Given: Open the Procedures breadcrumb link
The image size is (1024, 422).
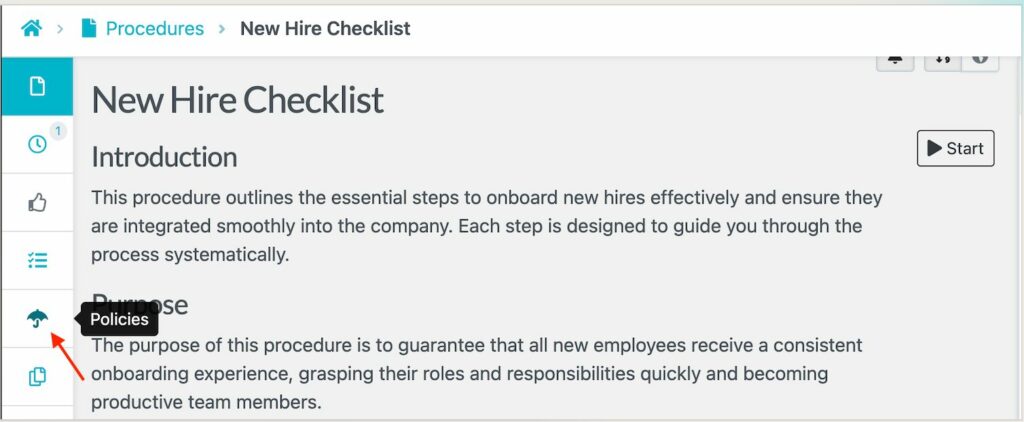Looking at the screenshot, I should pyautogui.click(x=154, y=28).
